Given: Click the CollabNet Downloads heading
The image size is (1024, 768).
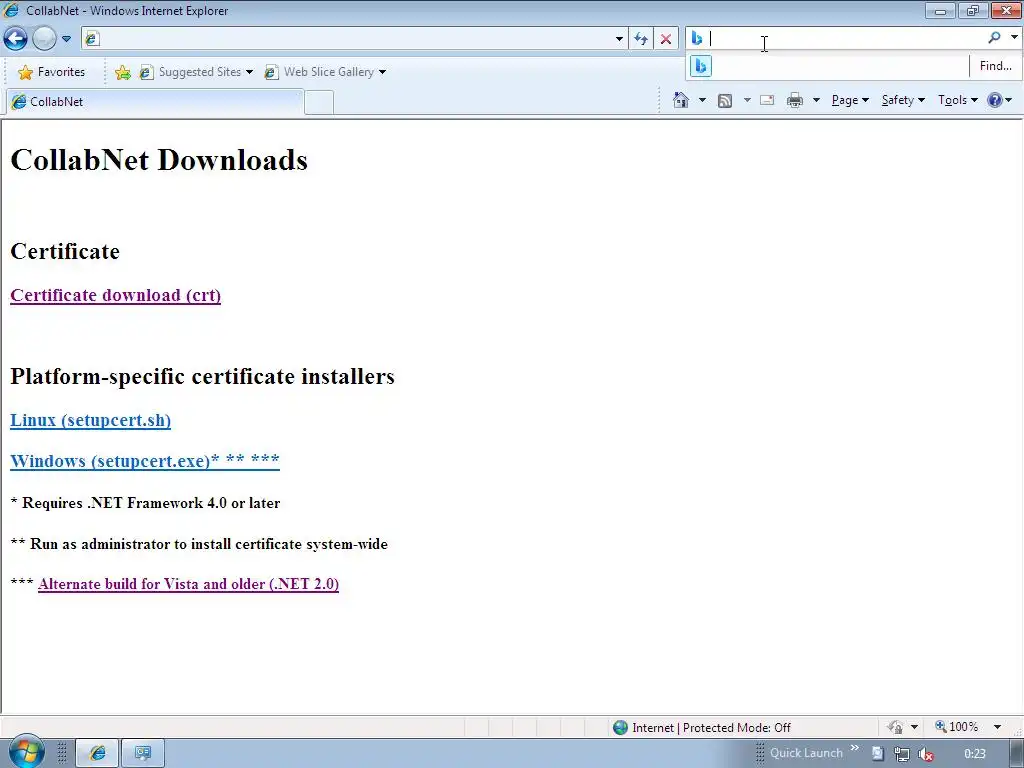Looking at the screenshot, I should coord(159,160).
